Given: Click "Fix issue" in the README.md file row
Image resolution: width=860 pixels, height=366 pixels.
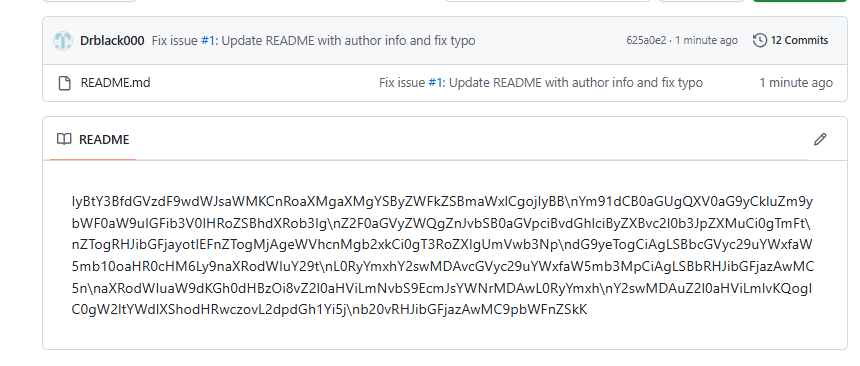Looking at the screenshot, I should pos(402,83).
